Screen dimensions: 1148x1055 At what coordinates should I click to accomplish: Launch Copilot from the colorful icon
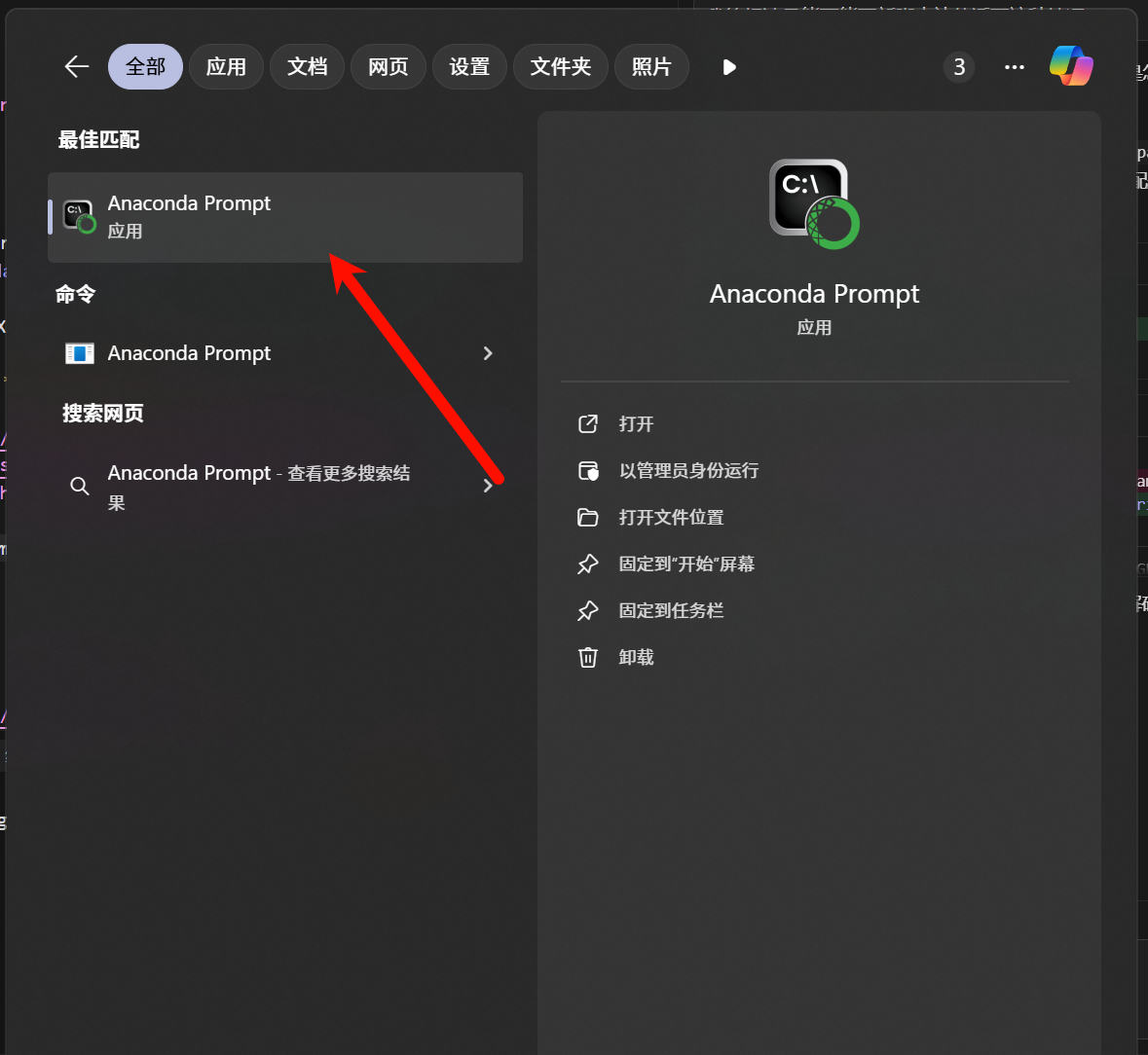(x=1071, y=66)
